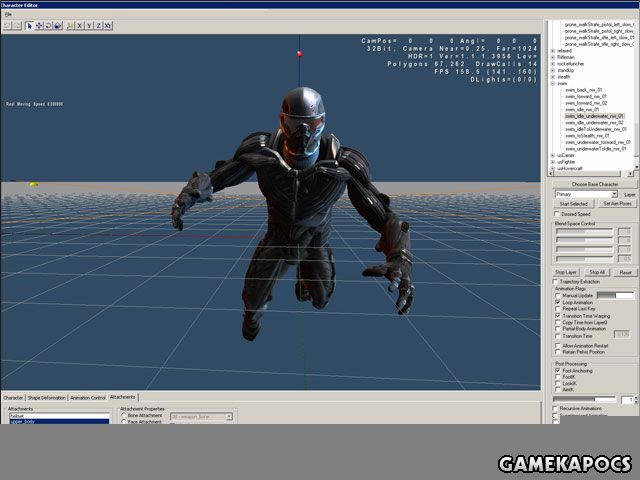This screenshot has width=640, height=480.
Task: Expand the relaxed animation folder
Action: click(553, 51)
